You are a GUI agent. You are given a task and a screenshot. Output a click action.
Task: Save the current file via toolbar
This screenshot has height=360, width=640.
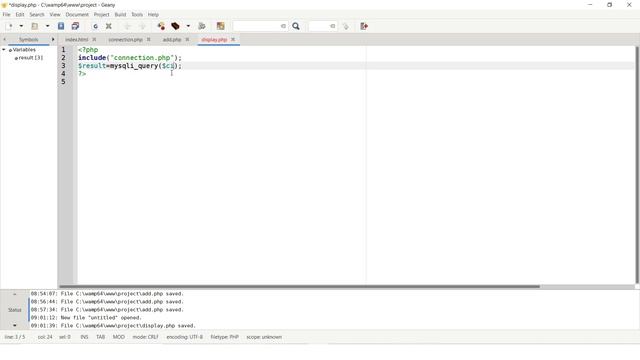[61, 26]
